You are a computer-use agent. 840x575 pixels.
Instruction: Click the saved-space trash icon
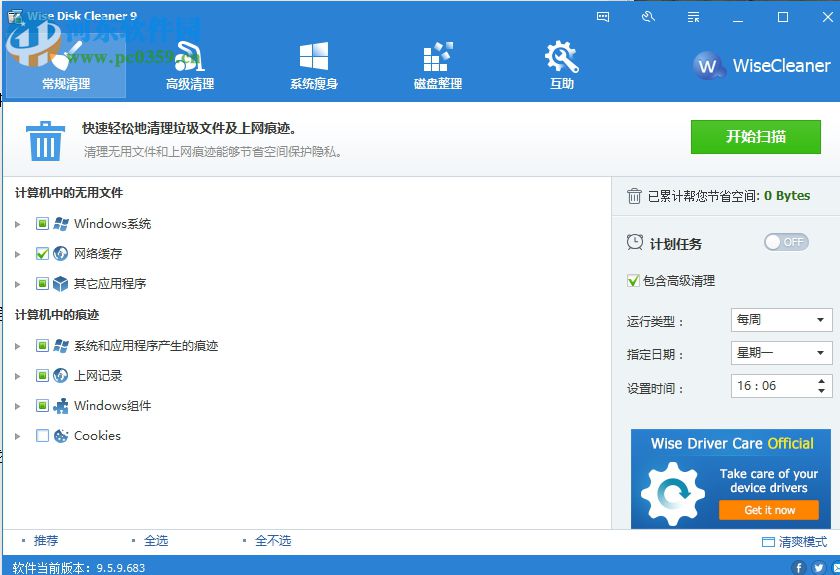(634, 196)
